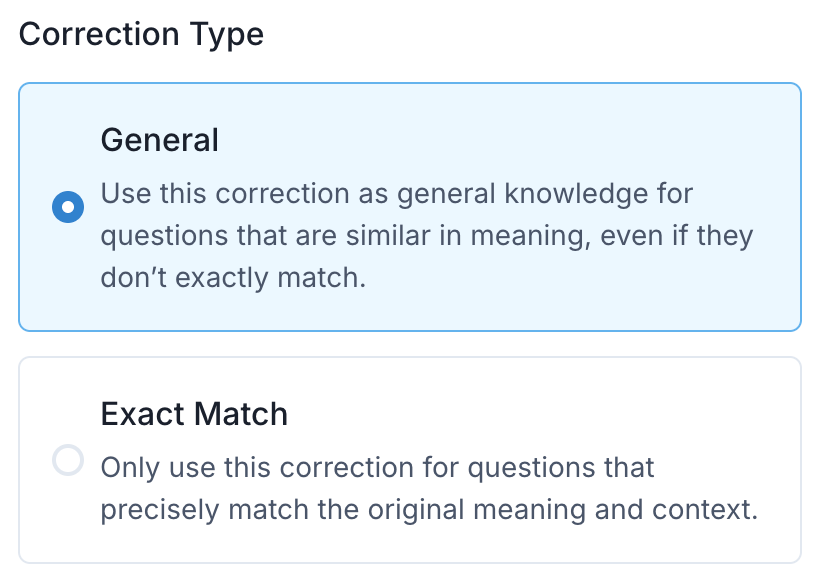Click the empty unselected radio circle

coord(68,461)
